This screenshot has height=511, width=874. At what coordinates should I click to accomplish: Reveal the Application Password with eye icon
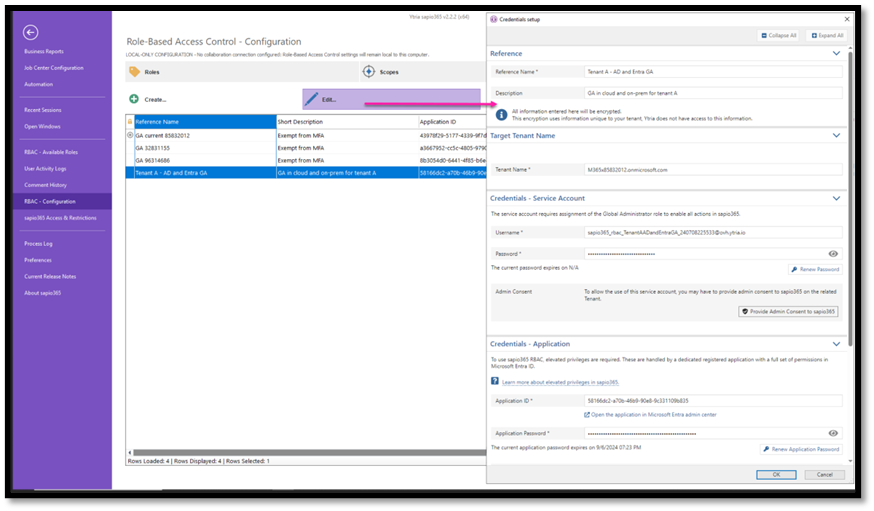coord(833,433)
